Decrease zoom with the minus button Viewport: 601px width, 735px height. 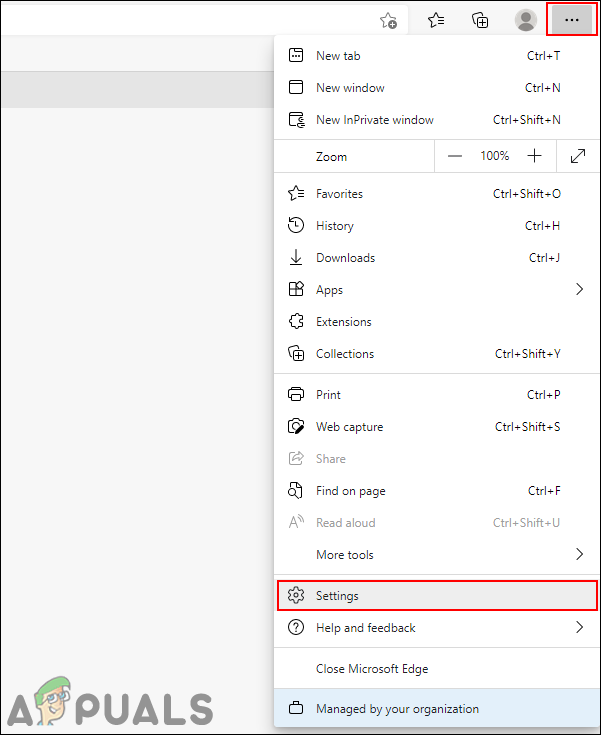(x=455, y=156)
